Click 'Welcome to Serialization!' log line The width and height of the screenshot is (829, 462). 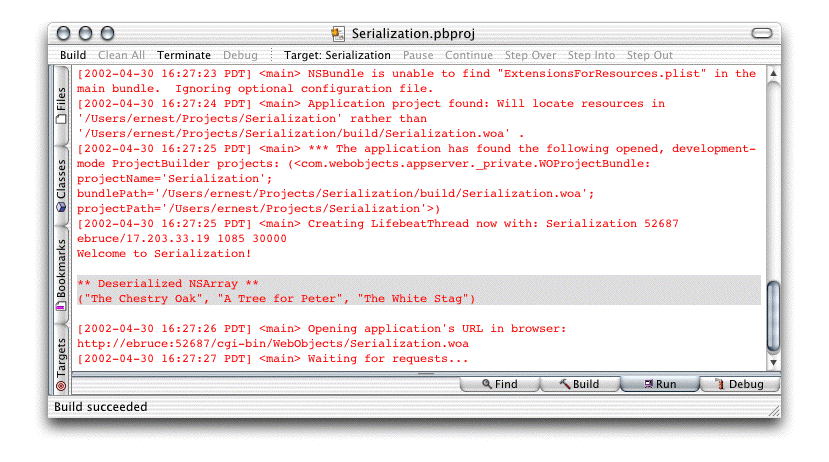[x=164, y=254]
